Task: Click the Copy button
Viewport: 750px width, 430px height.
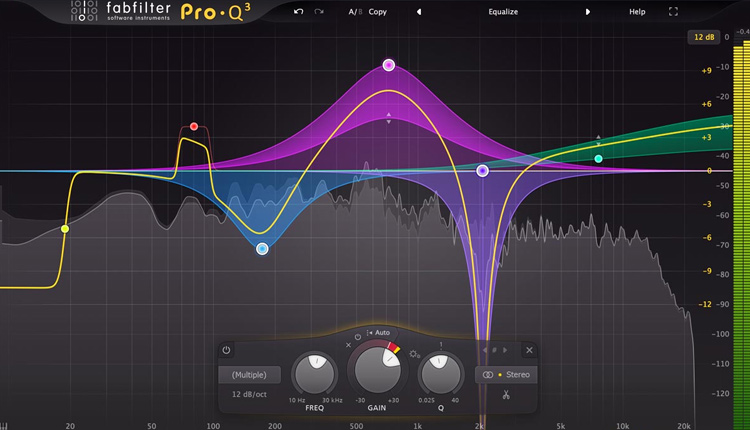Action: (x=377, y=12)
